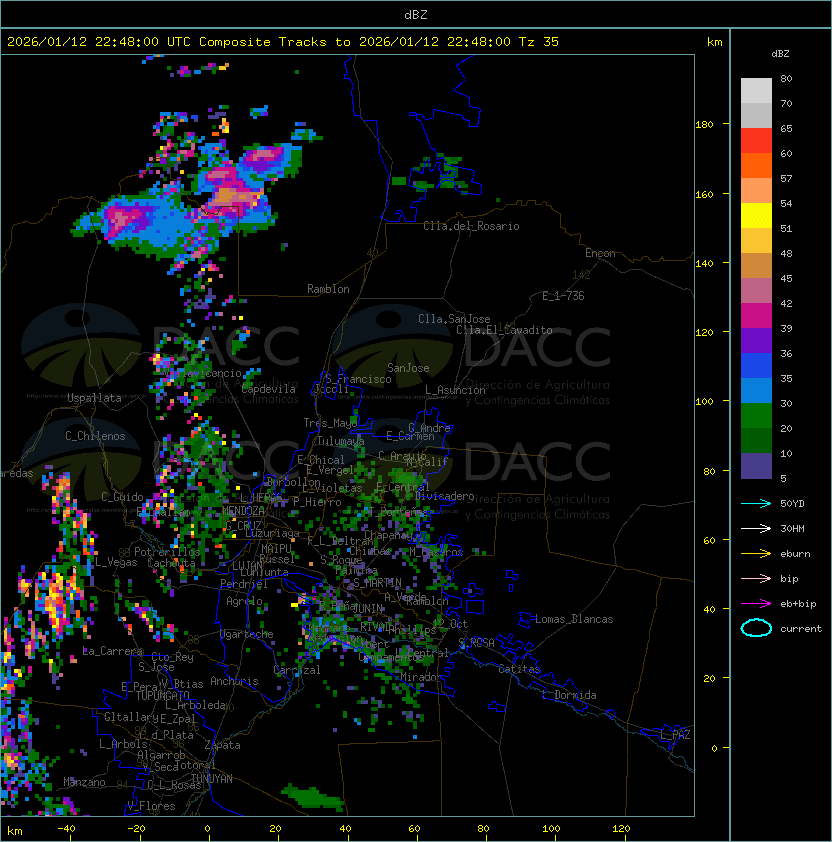
Task: Click the TUPUNGATO label
Action: [x=162, y=695]
